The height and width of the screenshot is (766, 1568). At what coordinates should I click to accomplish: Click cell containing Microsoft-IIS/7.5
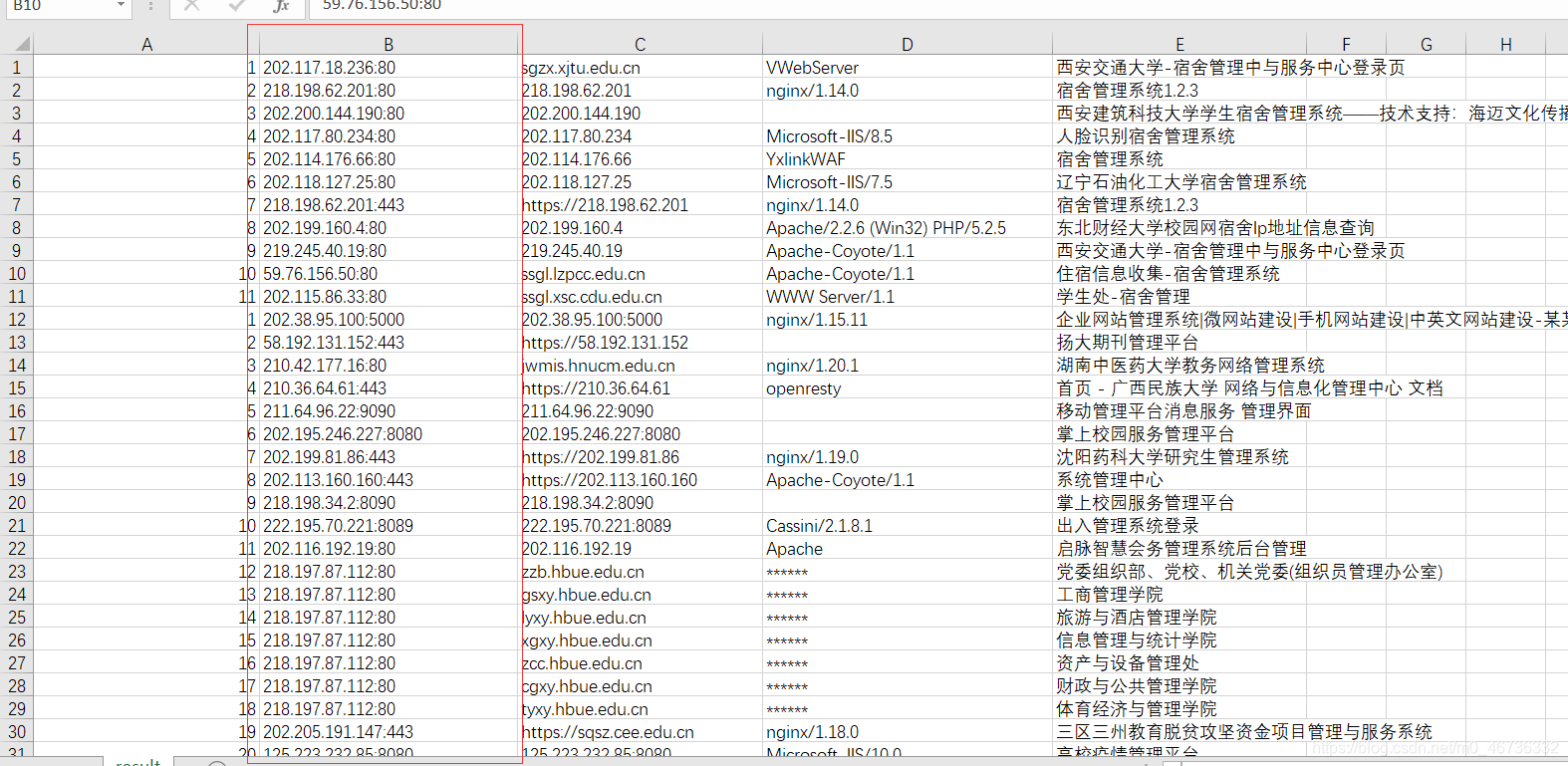pos(908,182)
